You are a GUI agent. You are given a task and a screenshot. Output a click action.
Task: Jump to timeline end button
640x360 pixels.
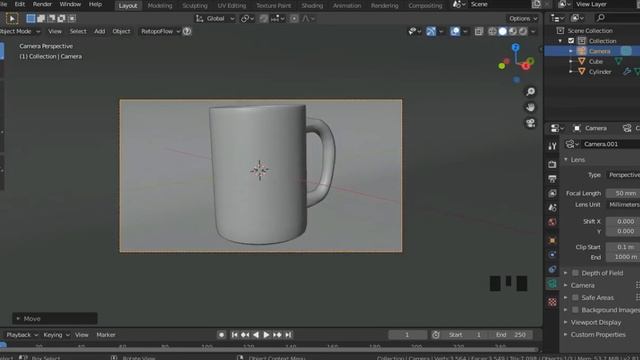point(288,335)
